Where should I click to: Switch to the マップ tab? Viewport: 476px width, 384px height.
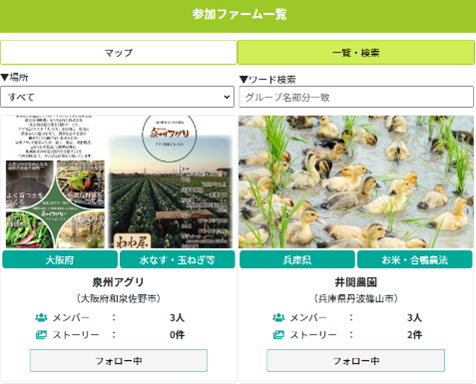[118, 53]
